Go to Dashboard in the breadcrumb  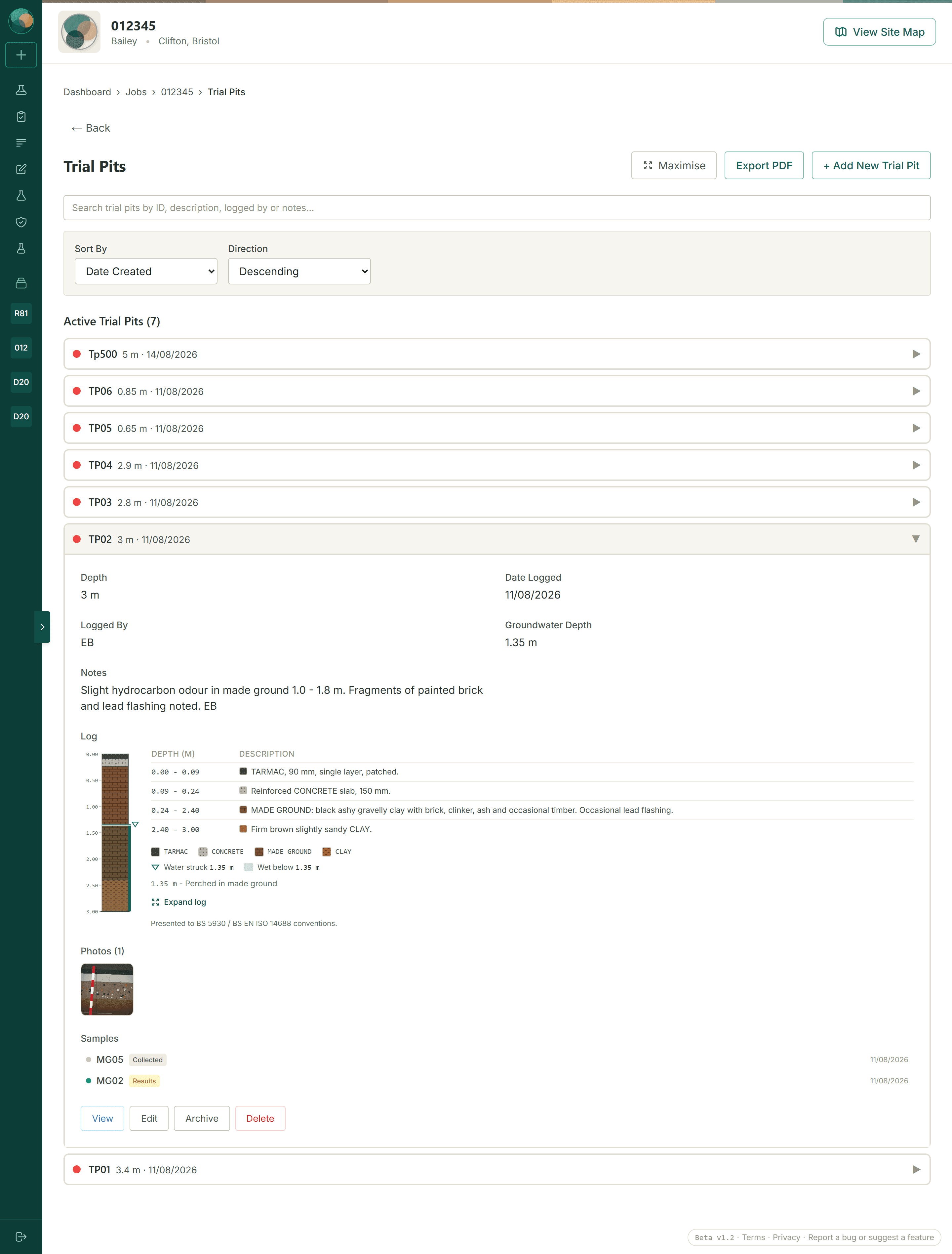(87, 92)
